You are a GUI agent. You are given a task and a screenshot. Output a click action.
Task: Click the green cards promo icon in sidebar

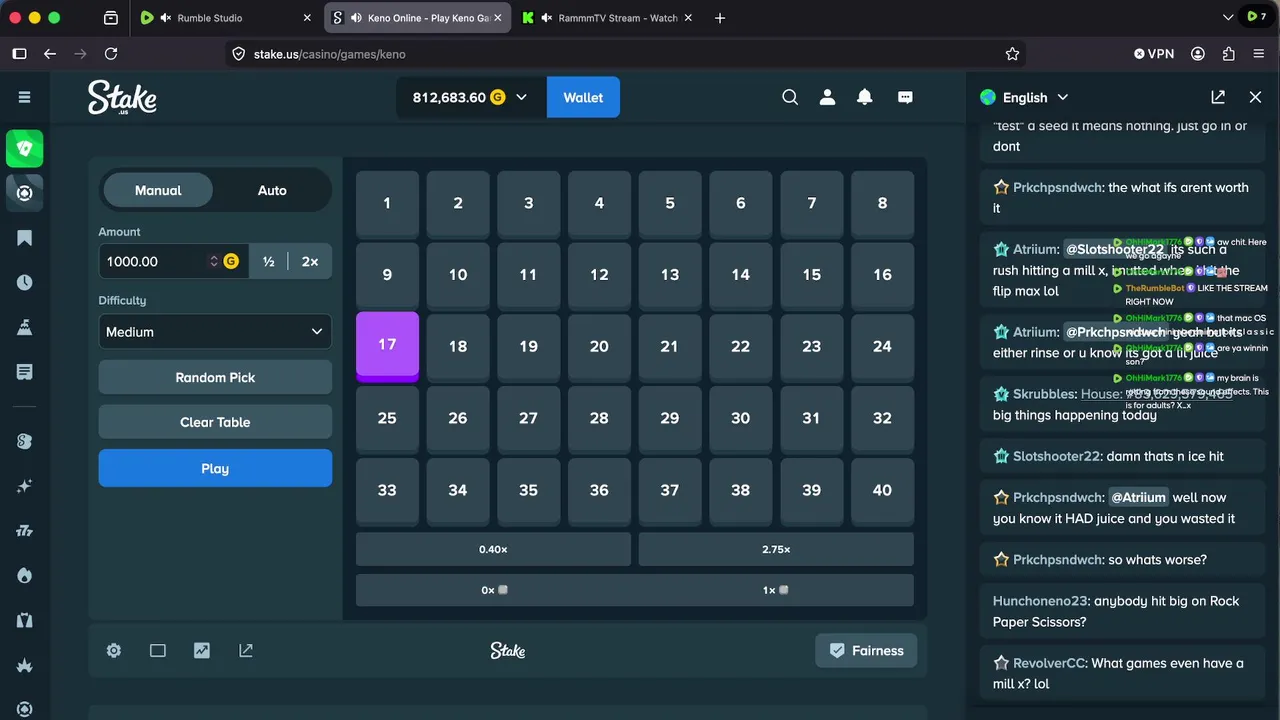pyautogui.click(x=25, y=148)
